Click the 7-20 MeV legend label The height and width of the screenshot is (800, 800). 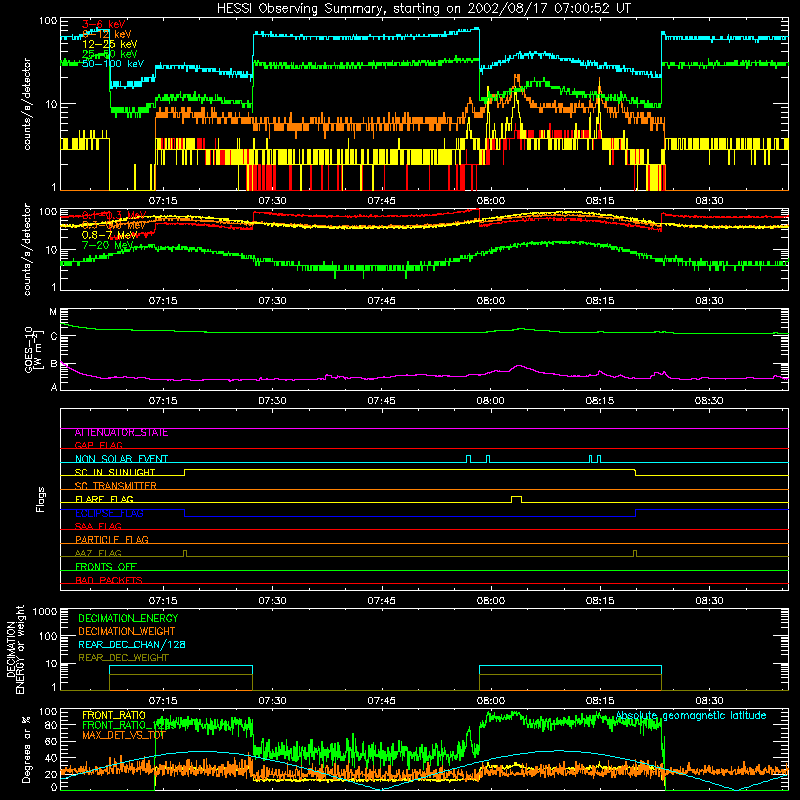tap(107, 245)
